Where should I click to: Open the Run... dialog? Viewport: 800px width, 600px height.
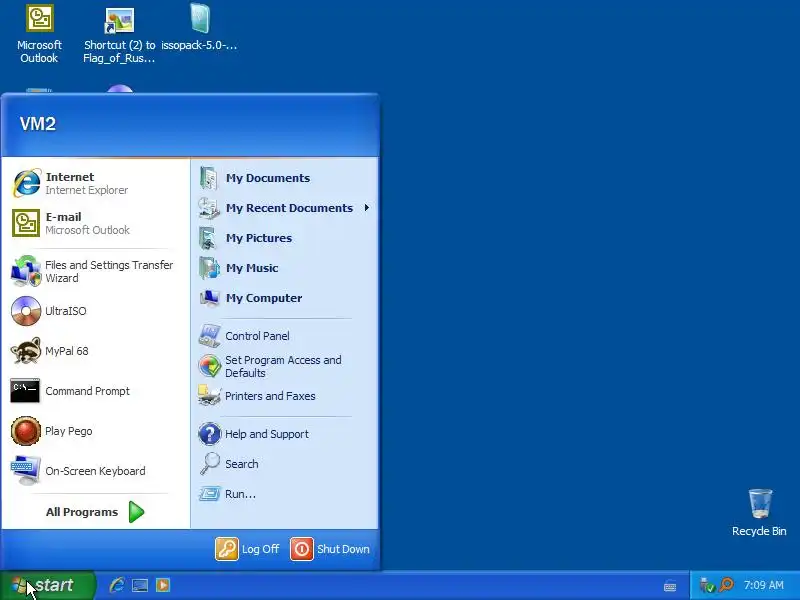(285, 494)
